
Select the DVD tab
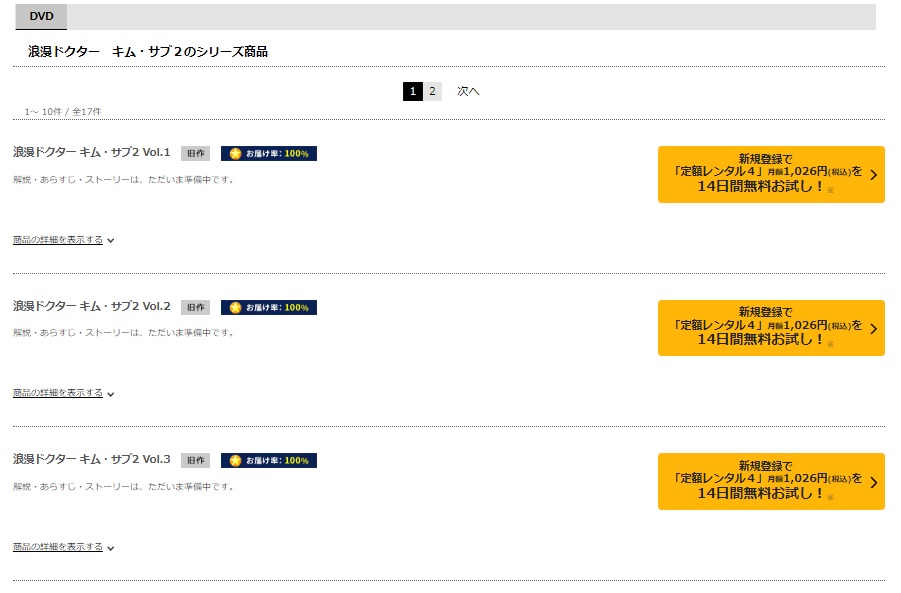pos(41,17)
